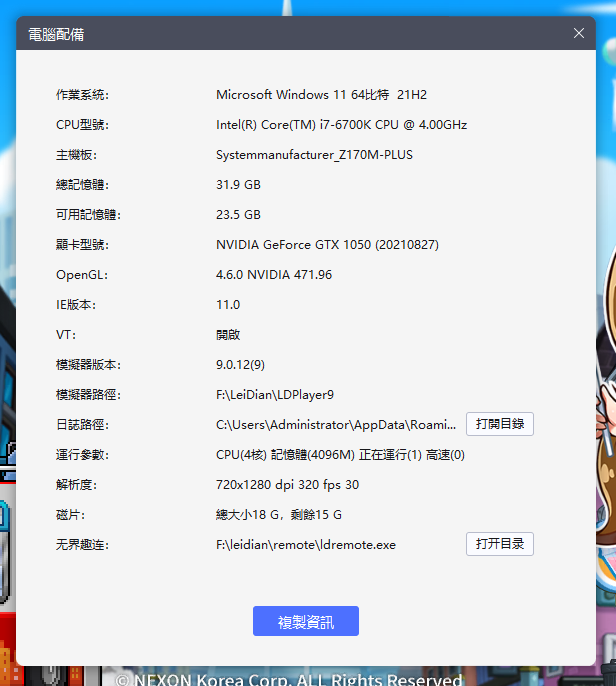Image resolution: width=616 pixels, height=686 pixels.
Task: Click the 電腦配備 dialog title text
Action: (56, 34)
